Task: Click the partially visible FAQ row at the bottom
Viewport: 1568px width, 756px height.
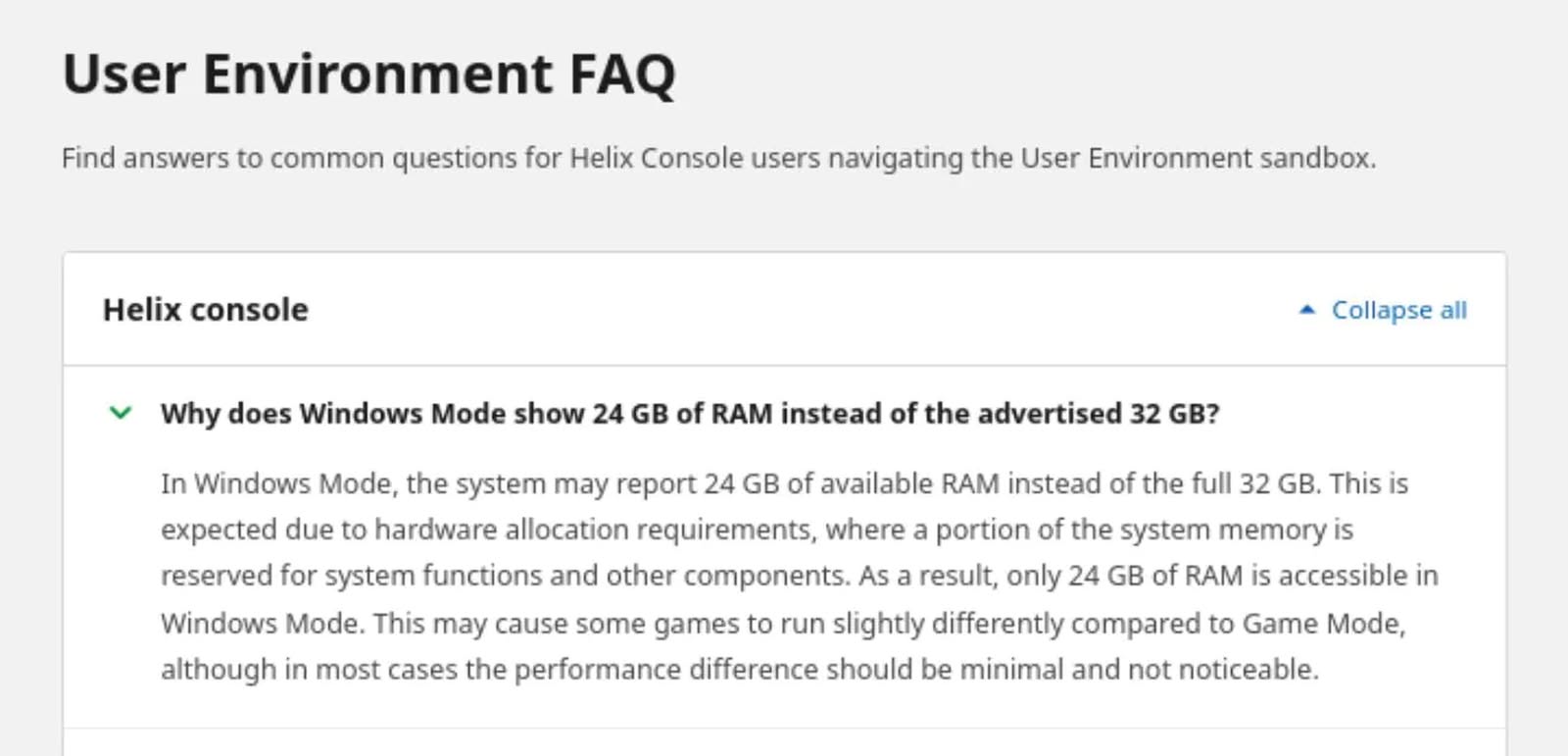Action: [x=784, y=743]
